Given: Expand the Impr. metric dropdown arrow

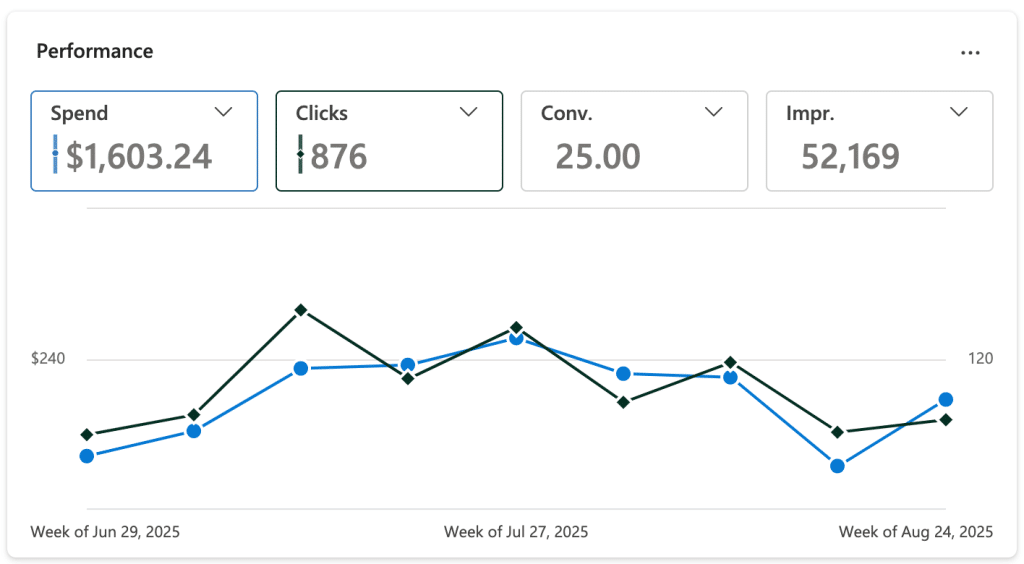Looking at the screenshot, I should click(x=958, y=112).
